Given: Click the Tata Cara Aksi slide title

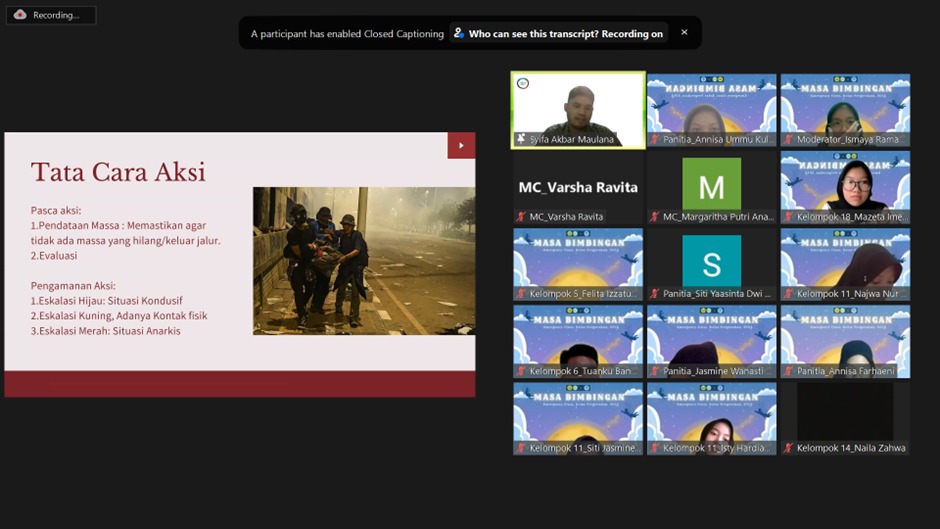Looking at the screenshot, I should pyautogui.click(x=118, y=172).
